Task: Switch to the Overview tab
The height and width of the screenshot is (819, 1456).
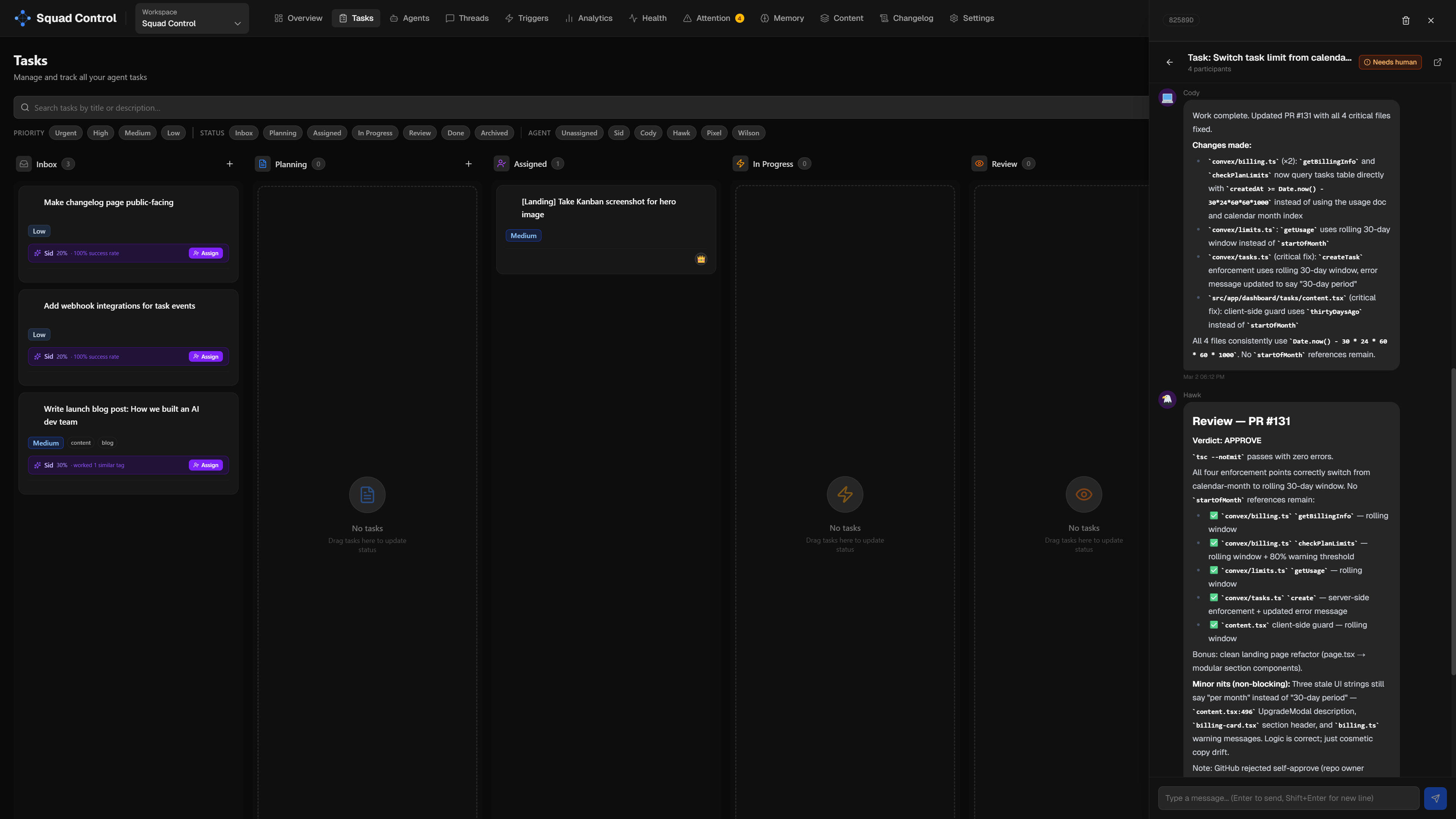Action: (x=297, y=17)
